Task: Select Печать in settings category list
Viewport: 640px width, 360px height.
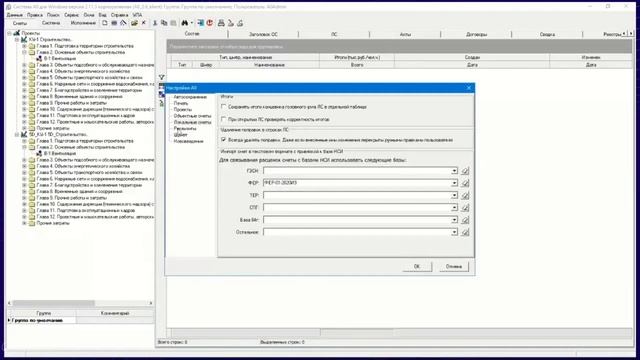Action: pos(181,103)
